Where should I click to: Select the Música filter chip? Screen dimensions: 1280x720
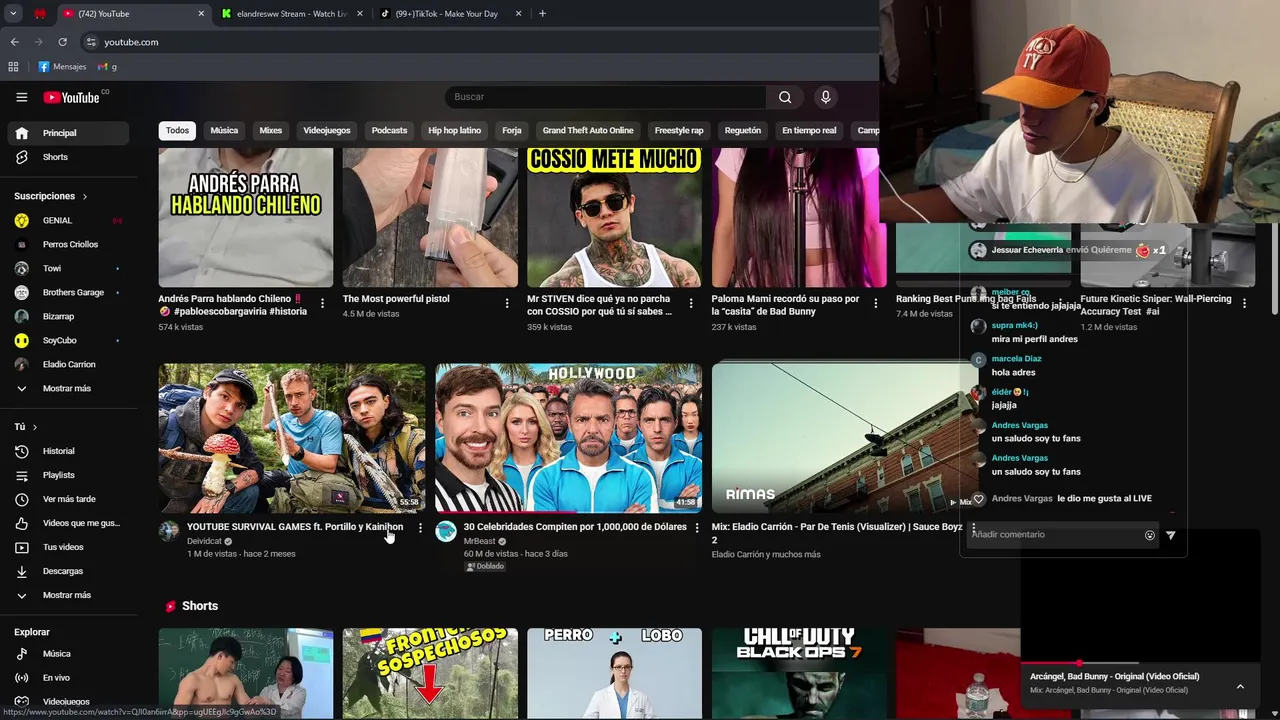[224, 131]
